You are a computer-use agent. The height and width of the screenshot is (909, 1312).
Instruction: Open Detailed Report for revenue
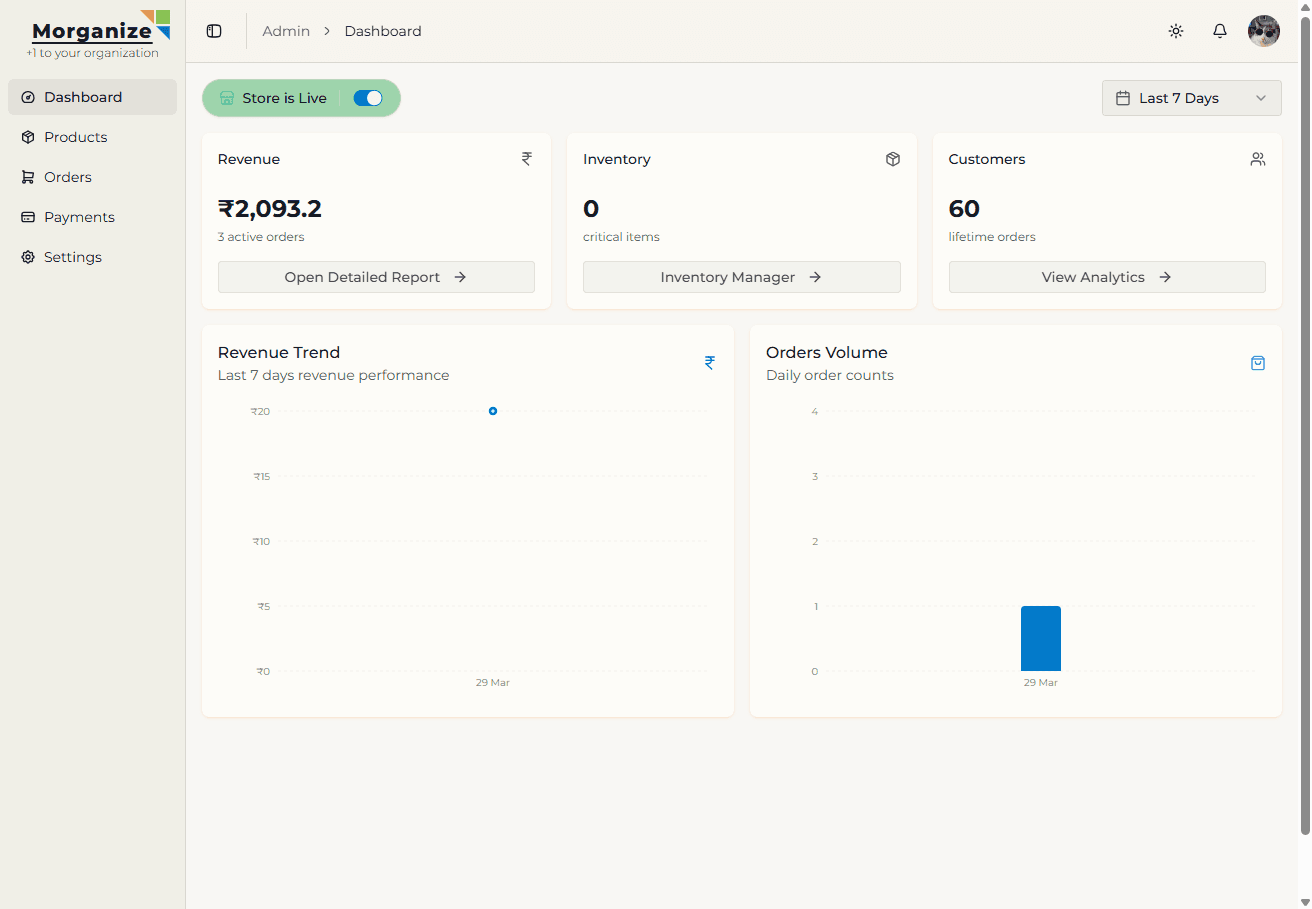tap(376, 277)
